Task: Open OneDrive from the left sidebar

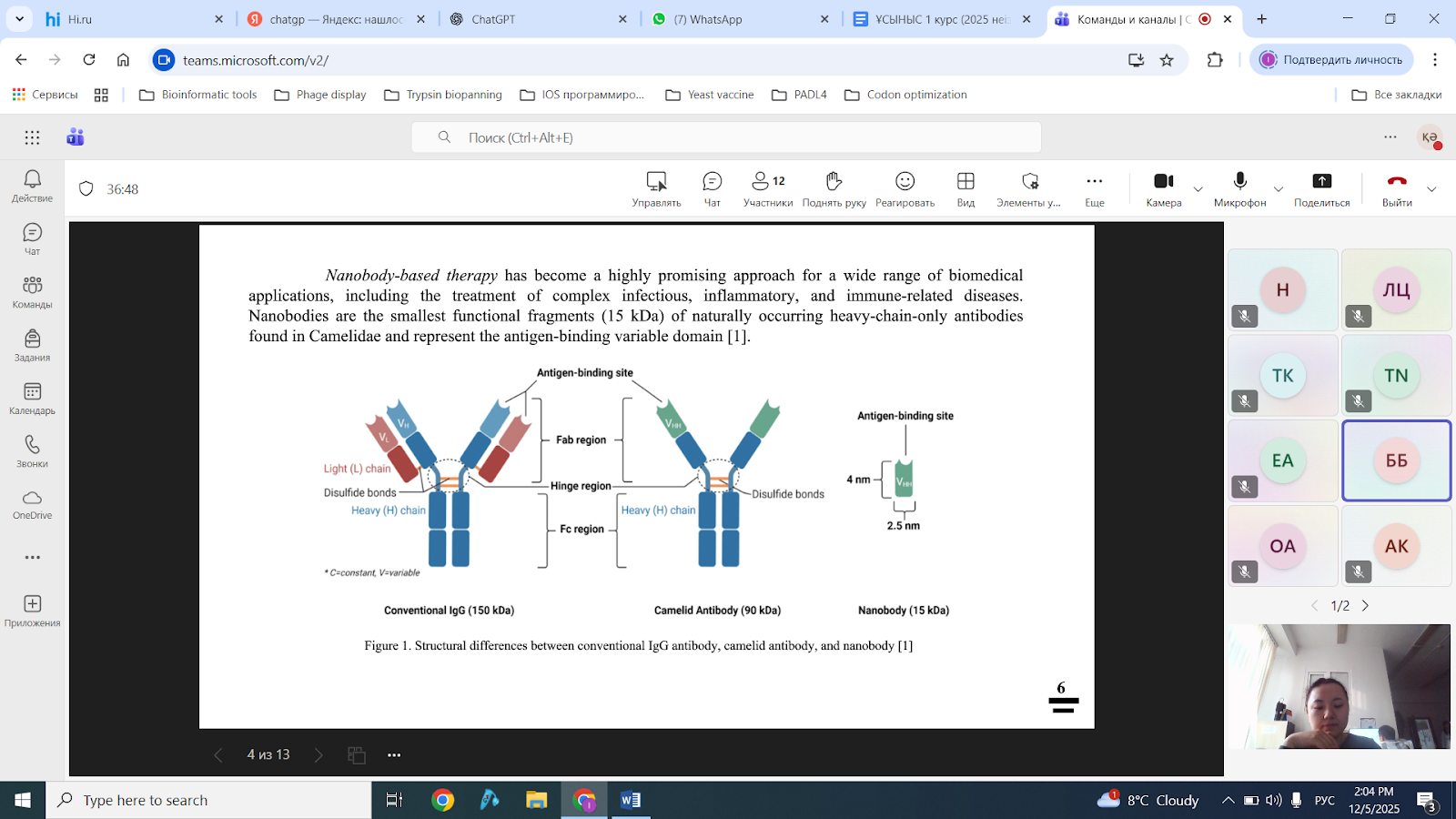Action: click(33, 503)
